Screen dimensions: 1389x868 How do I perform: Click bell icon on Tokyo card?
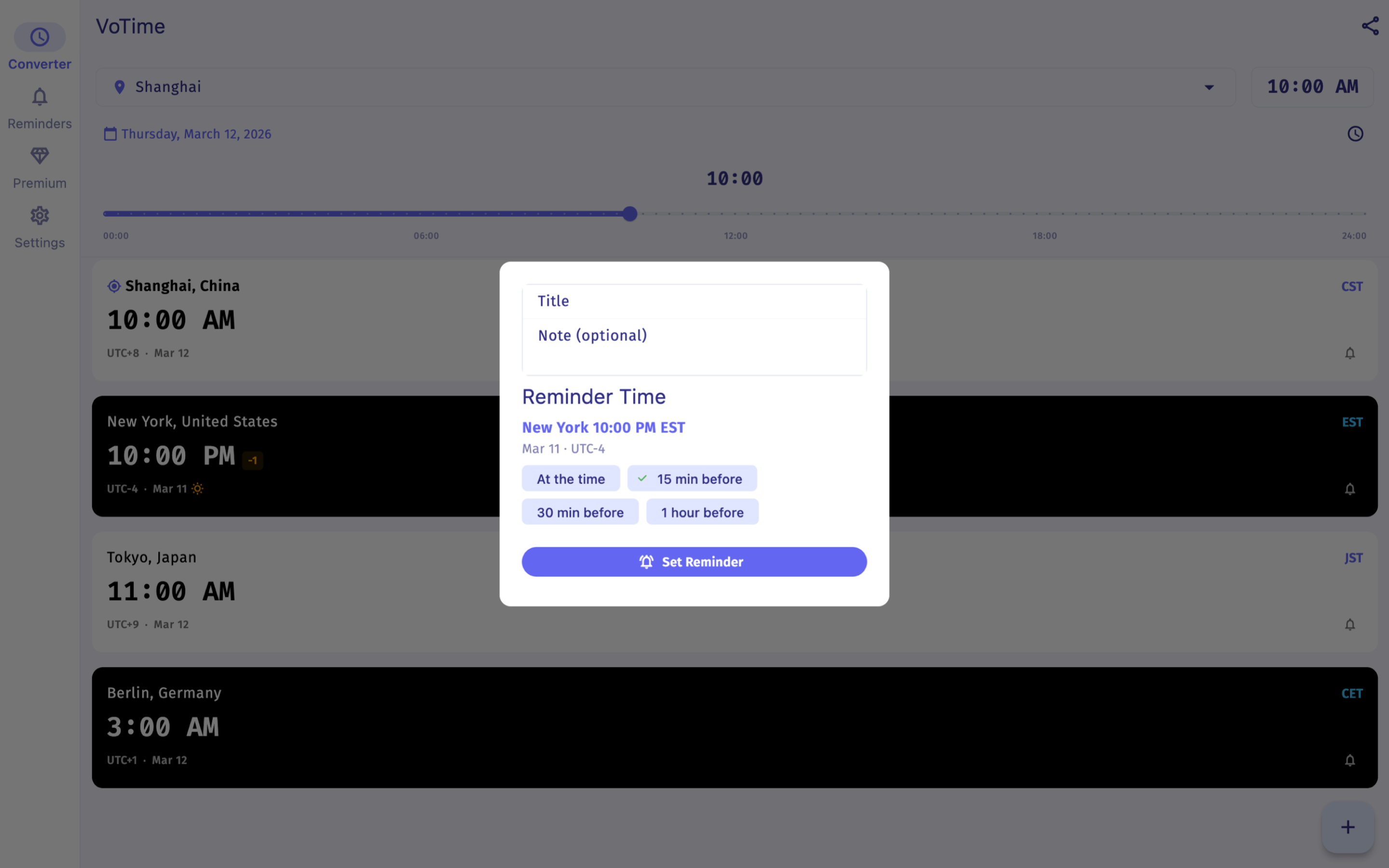pyautogui.click(x=1350, y=624)
